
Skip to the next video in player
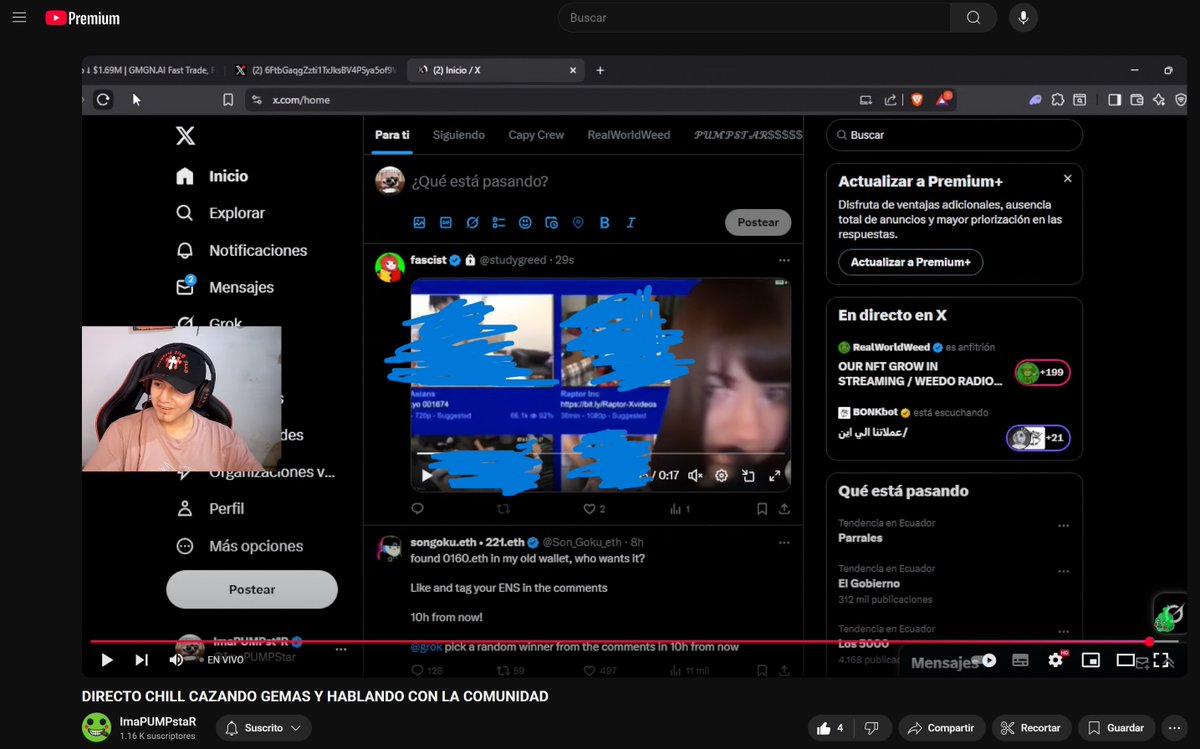[x=141, y=660]
